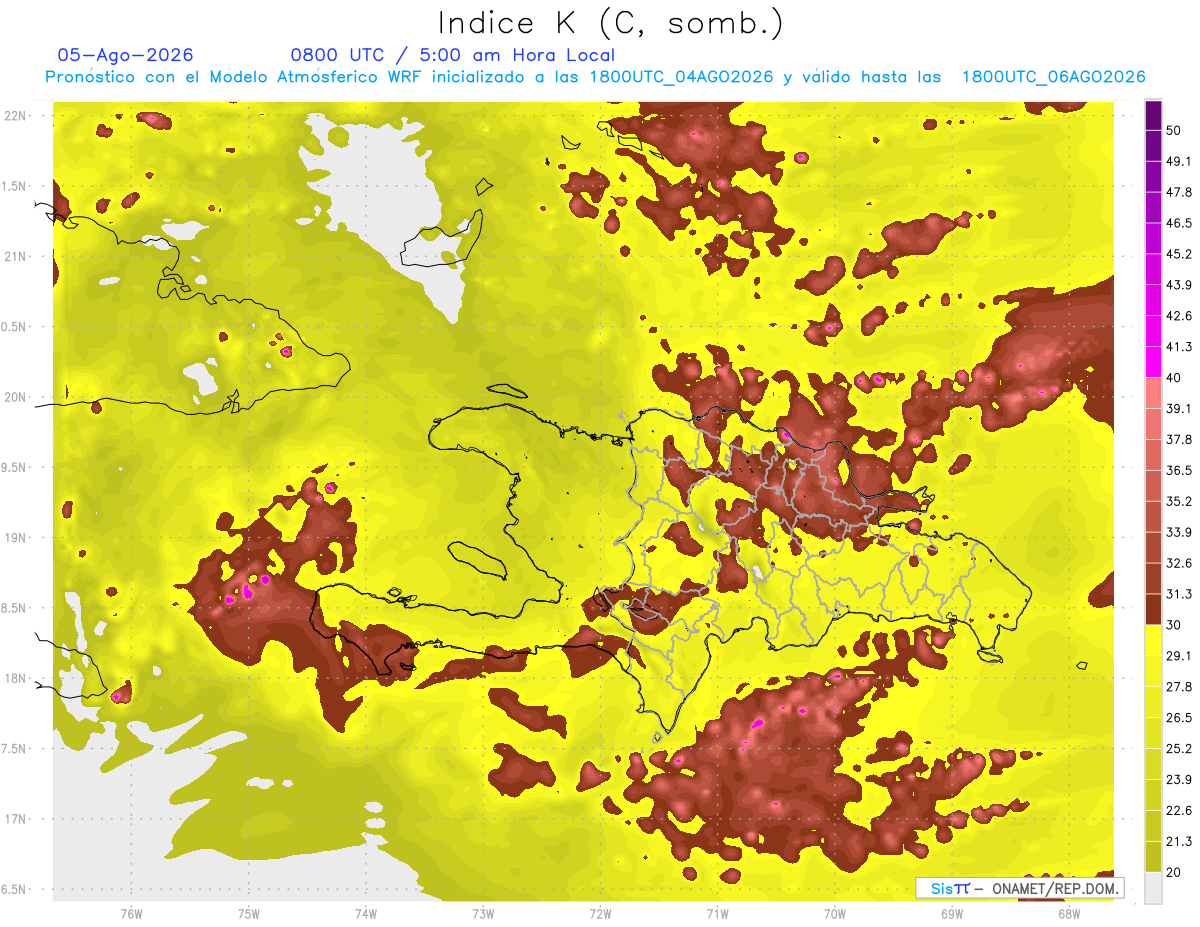Click the '9.5N' latitude axis label
The width and height of the screenshot is (1200, 927).
tap(15, 467)
